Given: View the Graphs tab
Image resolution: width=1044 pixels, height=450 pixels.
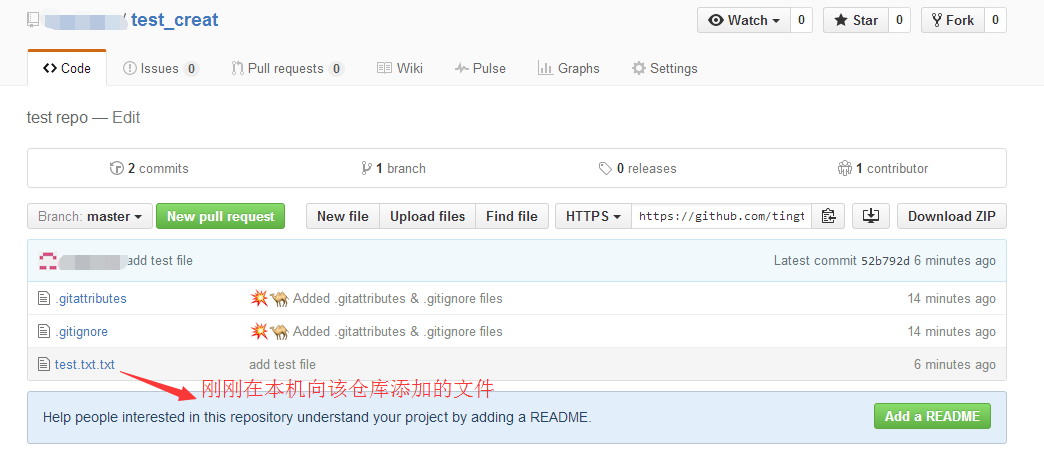Looking at the screenshot, I should pos(569,68).
